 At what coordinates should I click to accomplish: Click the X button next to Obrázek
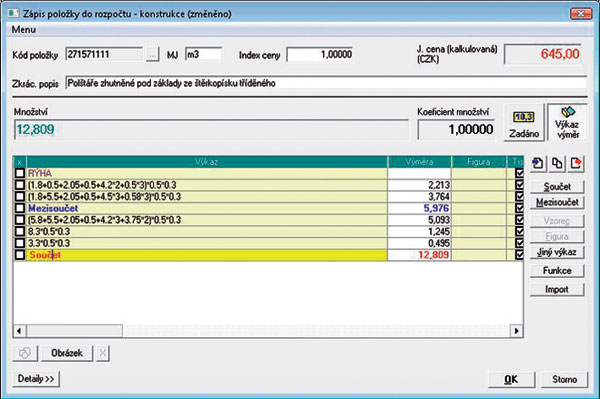click(103, 353)
